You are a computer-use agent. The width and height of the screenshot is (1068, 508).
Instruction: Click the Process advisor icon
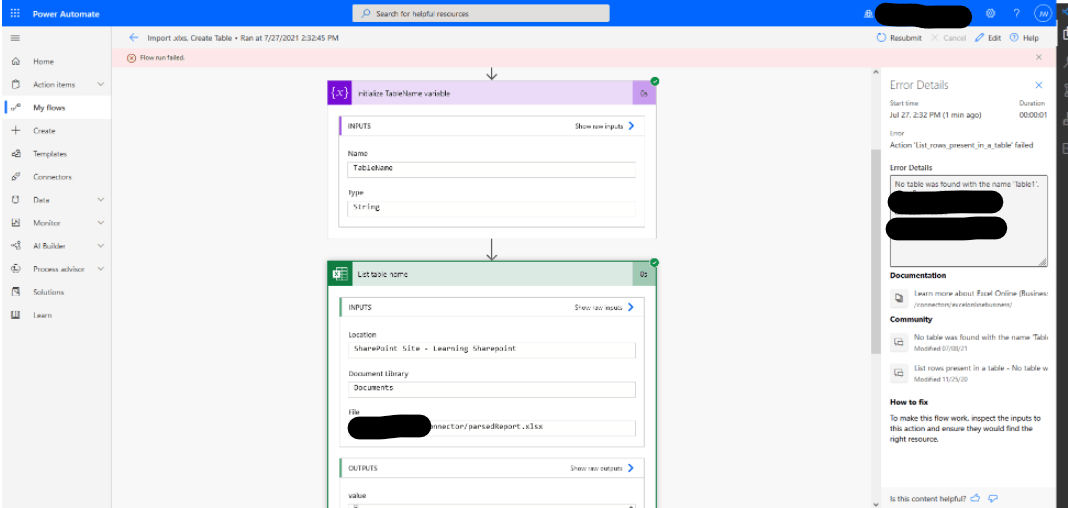coord(16,269)
